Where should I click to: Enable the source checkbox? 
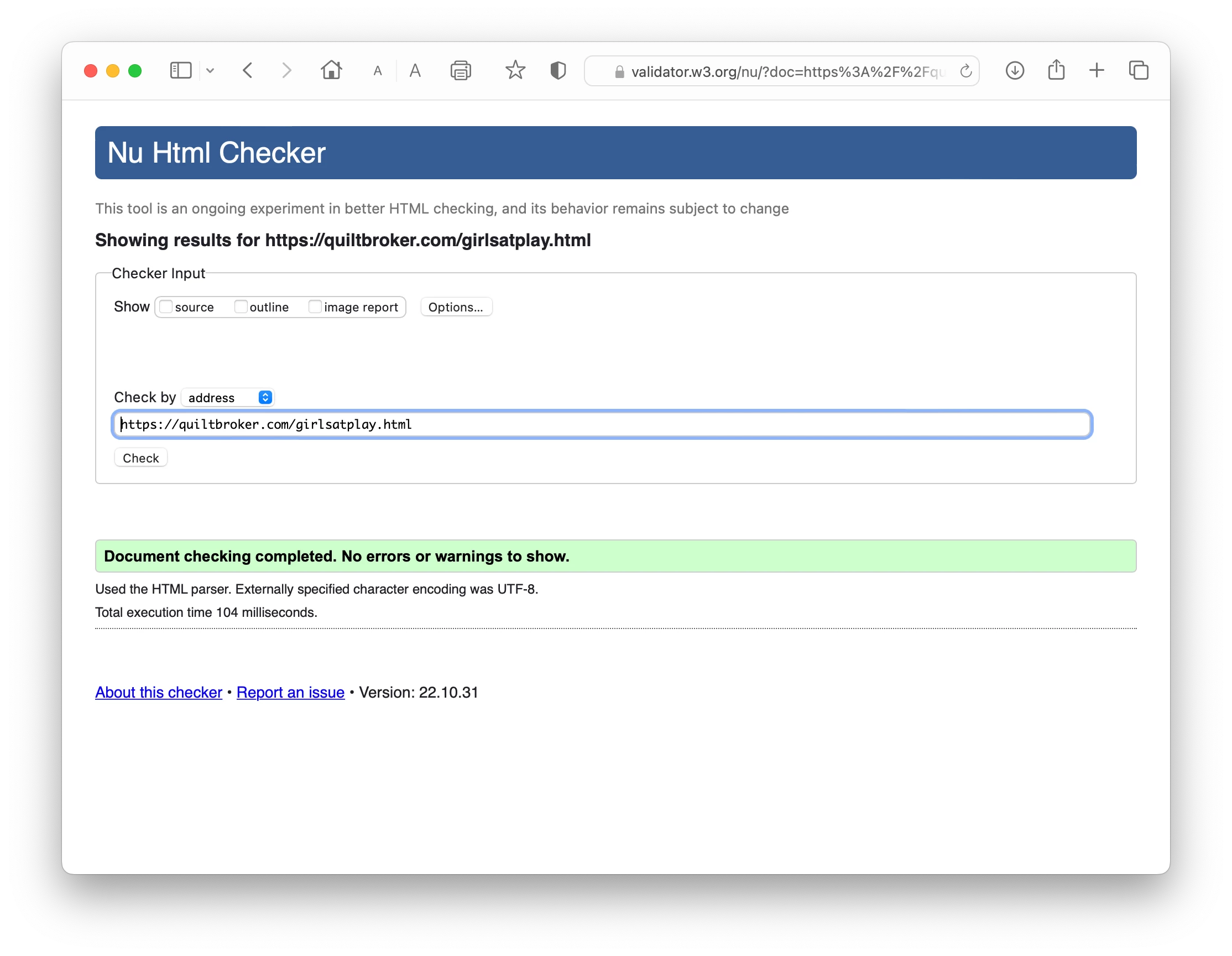pos(166,306)
